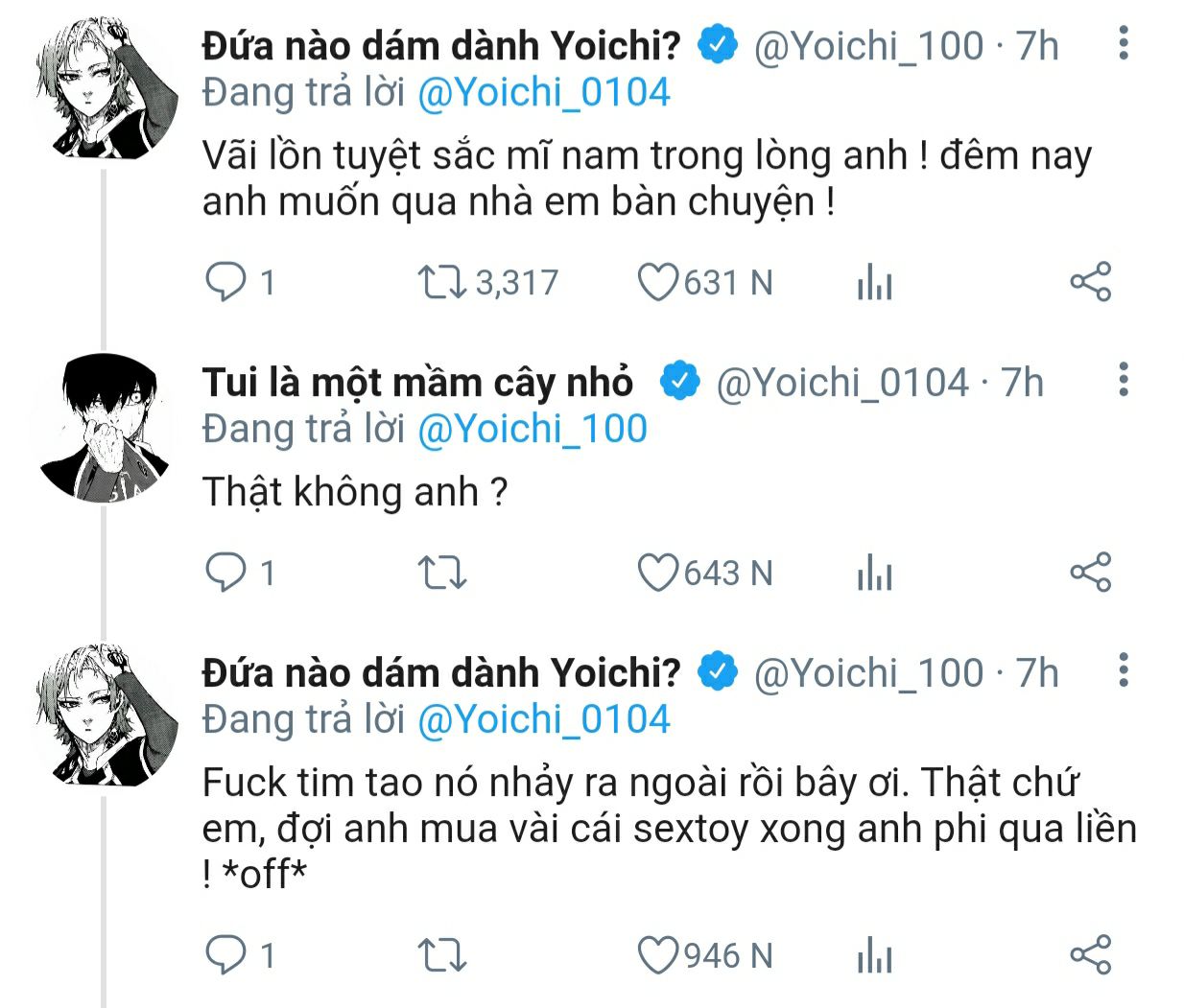Share the "Thật không anh ?" tweet
This screenshot has width=1184, height=1008.
coord(1090,573)
